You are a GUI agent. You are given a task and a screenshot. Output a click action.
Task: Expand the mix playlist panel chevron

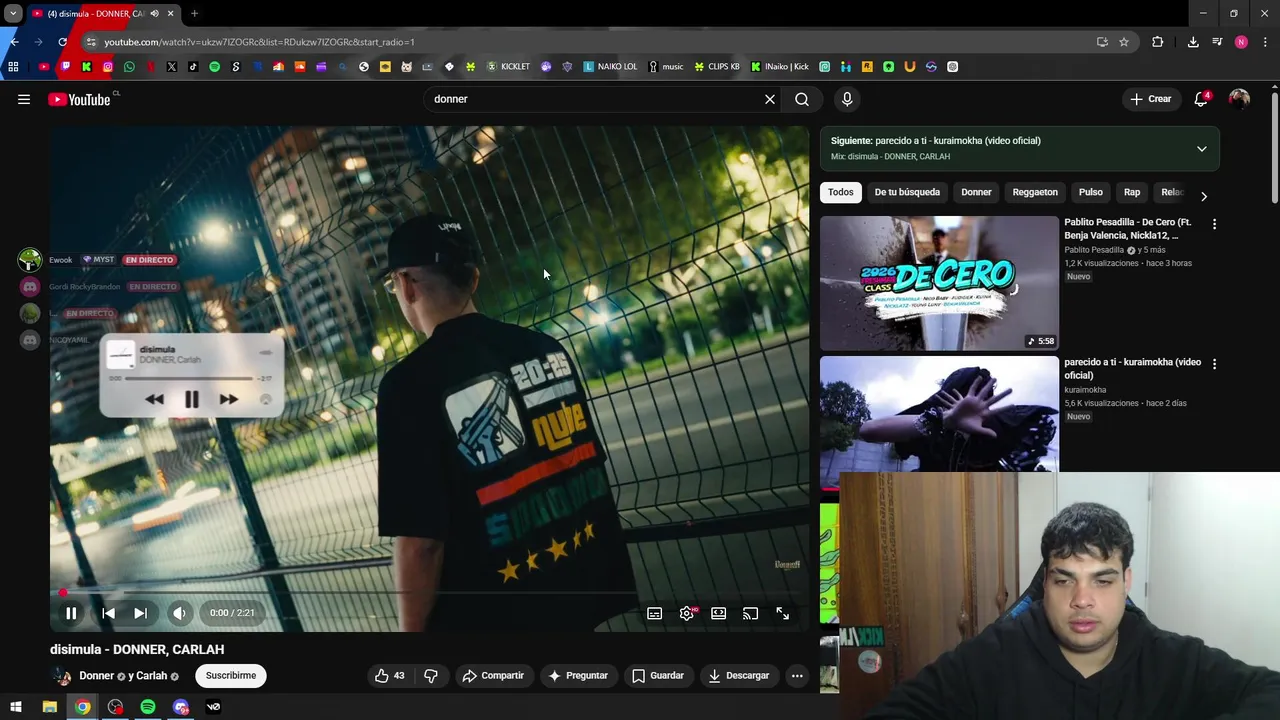1202,149
